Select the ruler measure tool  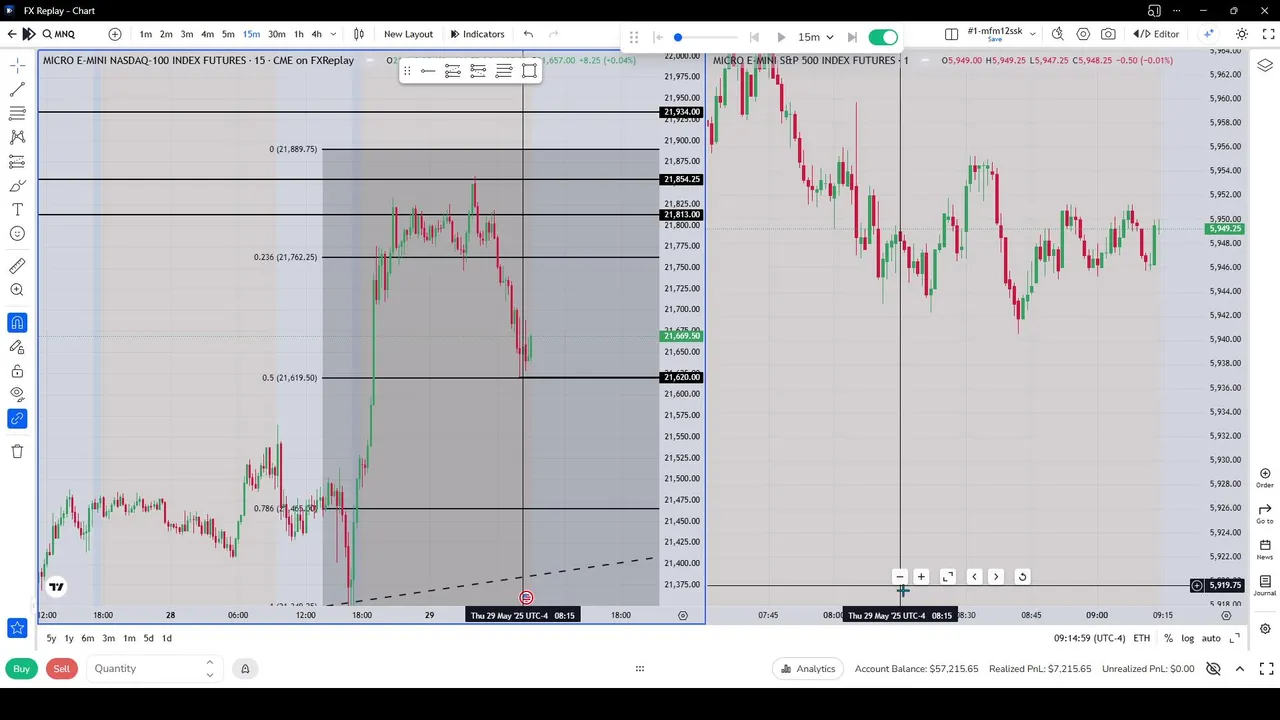pos(17,266)
